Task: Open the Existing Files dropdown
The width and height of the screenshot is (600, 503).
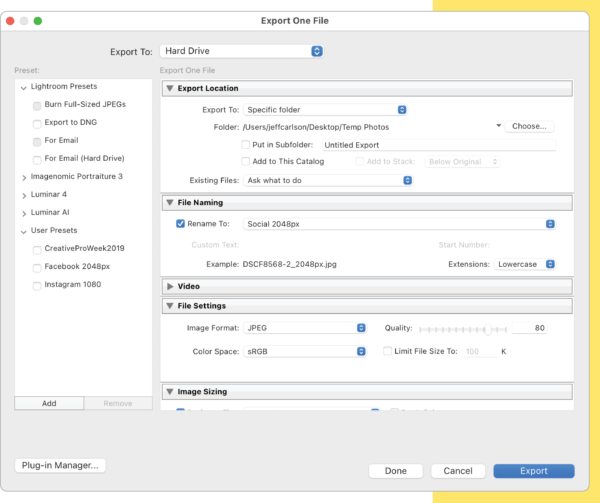Action: [x=328, y=180]
